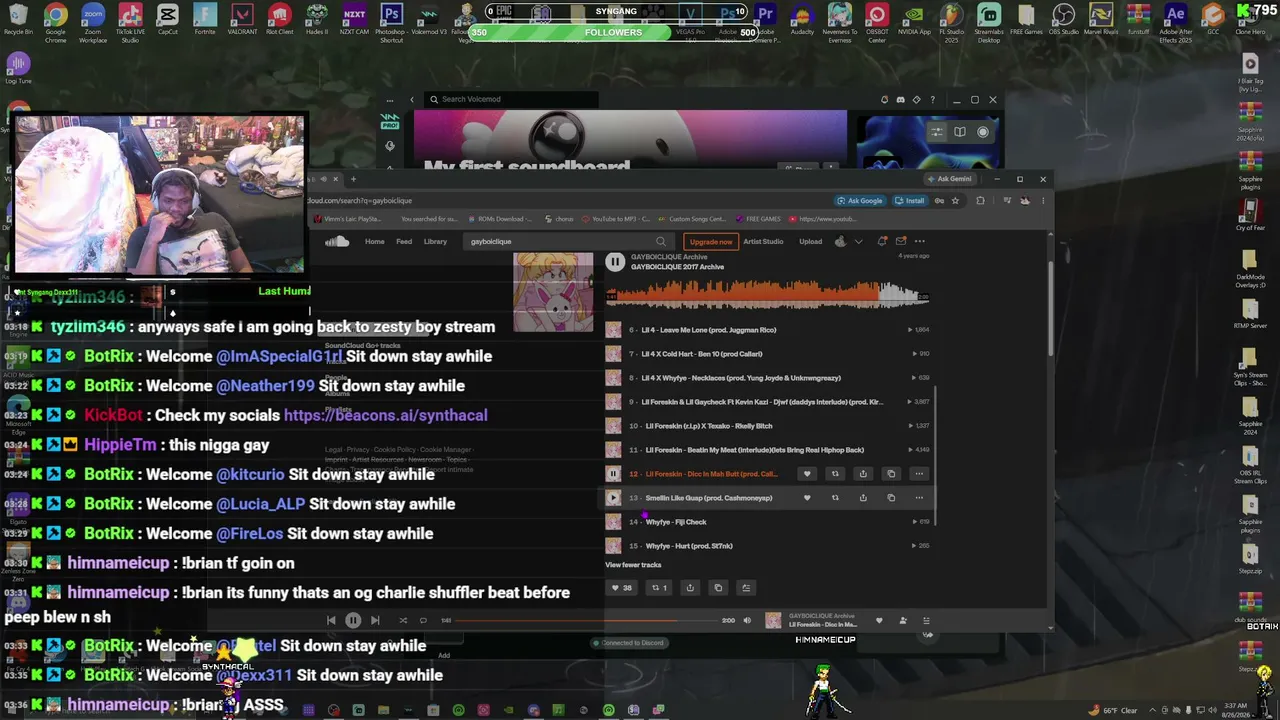Open the OBS Studio desktop shortcut

point(1064,22)
